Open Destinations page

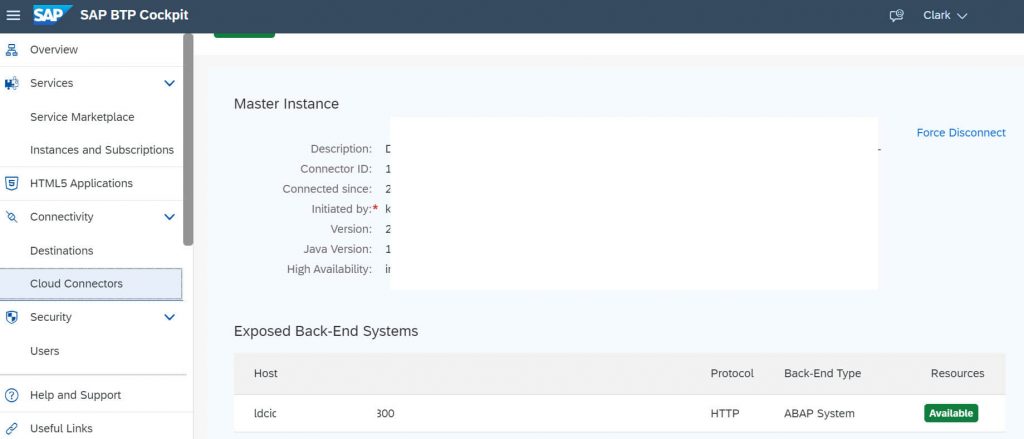point(61,251)
